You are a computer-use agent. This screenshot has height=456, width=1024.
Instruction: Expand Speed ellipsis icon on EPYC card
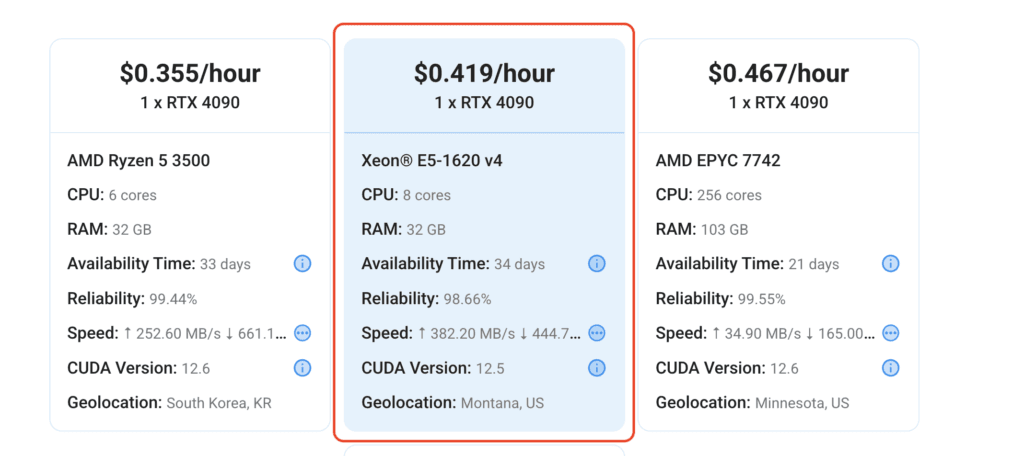tap(891, 333)
